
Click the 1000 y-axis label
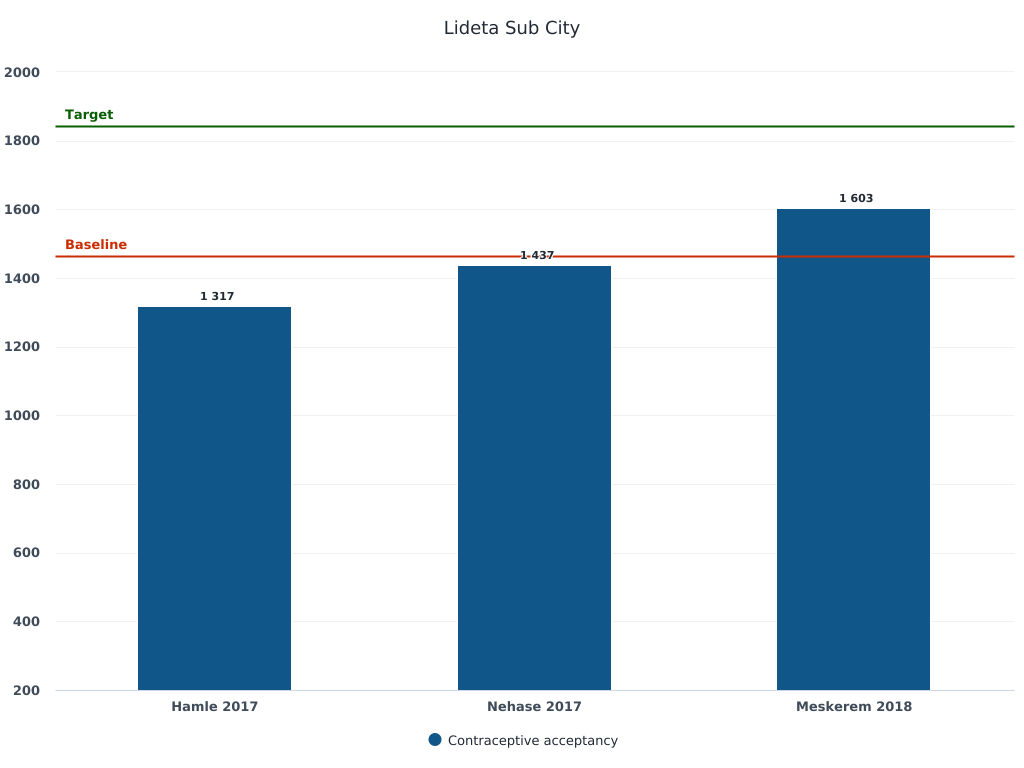pyautogui.click(x=22, y=416)
